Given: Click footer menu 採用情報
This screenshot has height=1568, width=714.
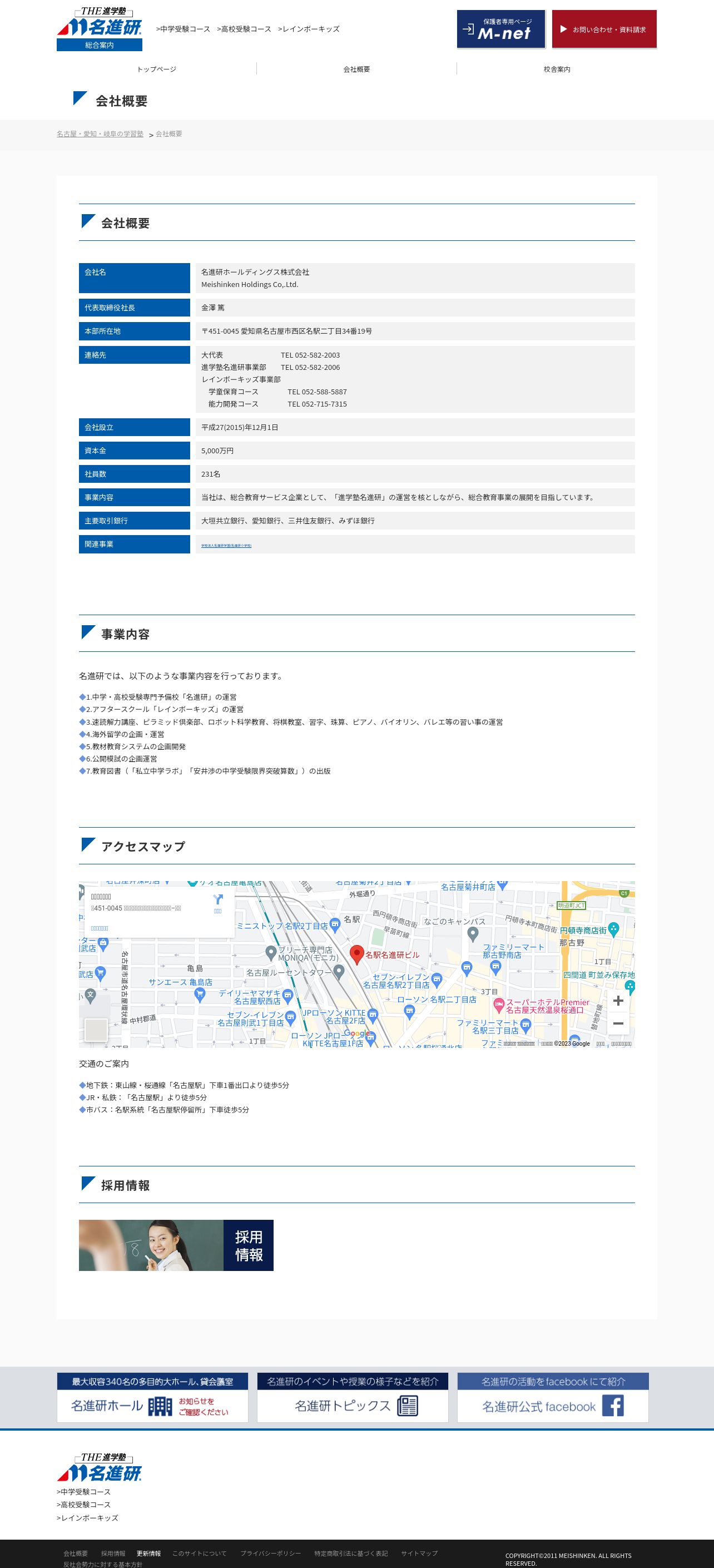Looking at the screenshot, I should (x=113, y=1553).
